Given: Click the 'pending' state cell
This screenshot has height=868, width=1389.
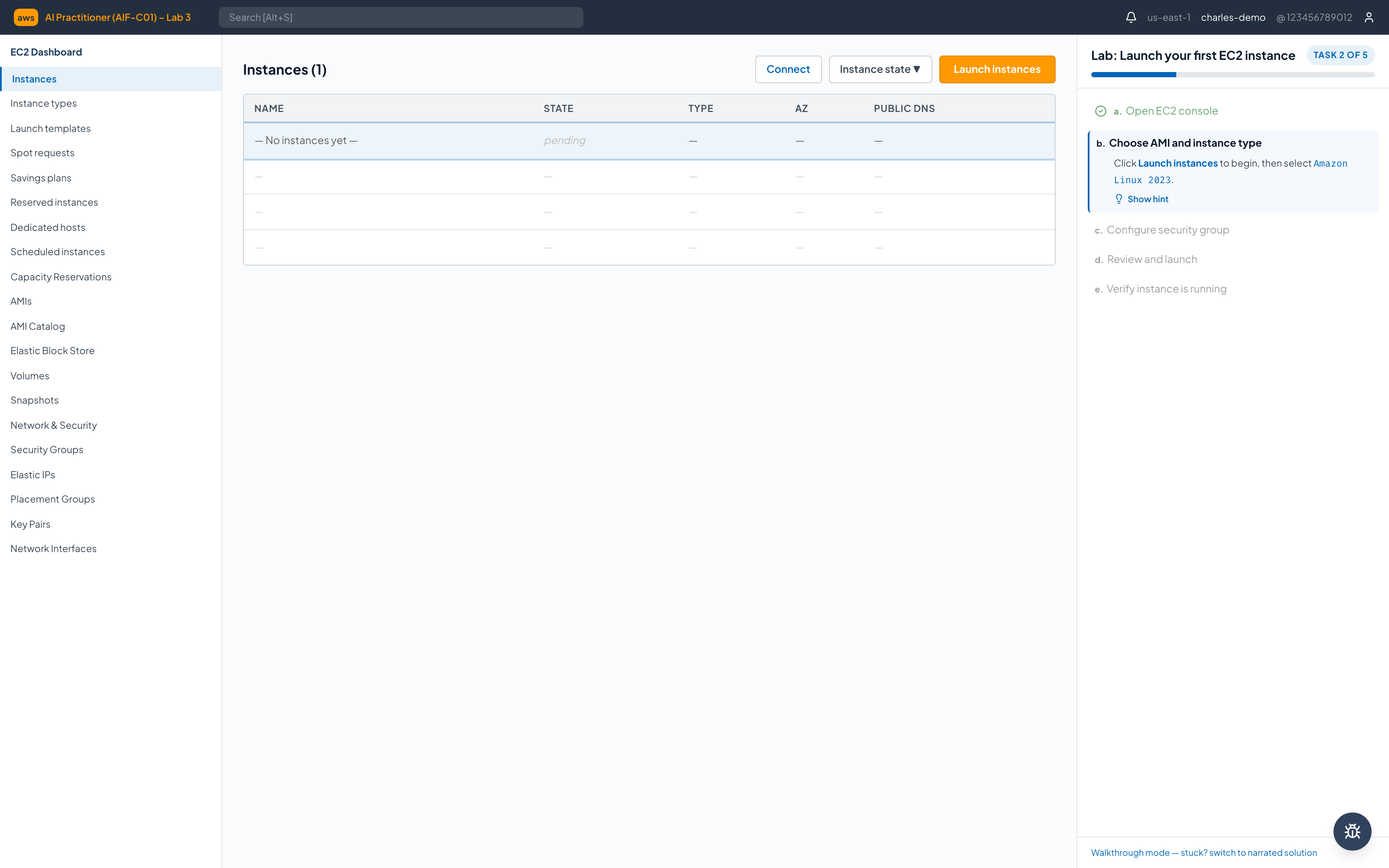Looking at the screenshot, I should click(565, 141).
